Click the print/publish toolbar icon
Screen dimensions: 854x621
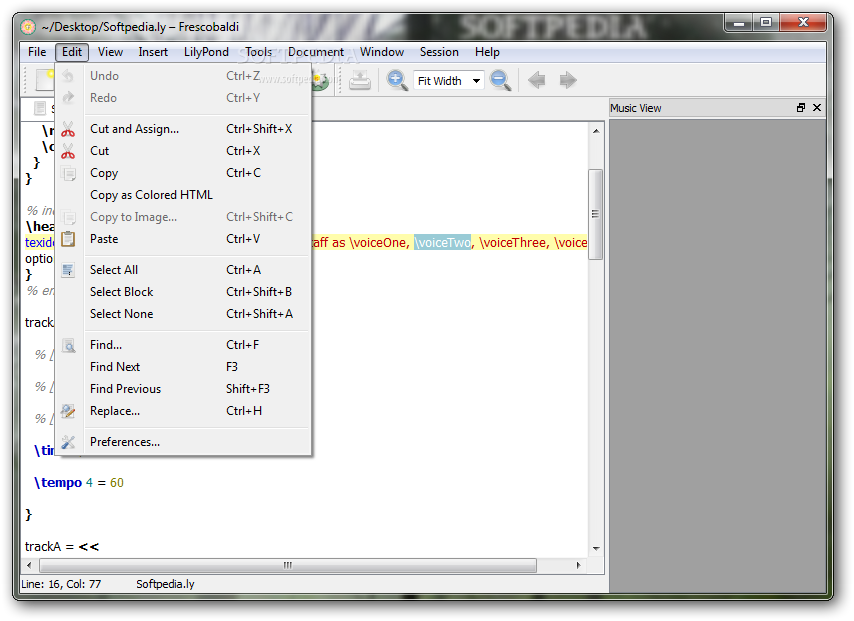click(x=360, y=80)
